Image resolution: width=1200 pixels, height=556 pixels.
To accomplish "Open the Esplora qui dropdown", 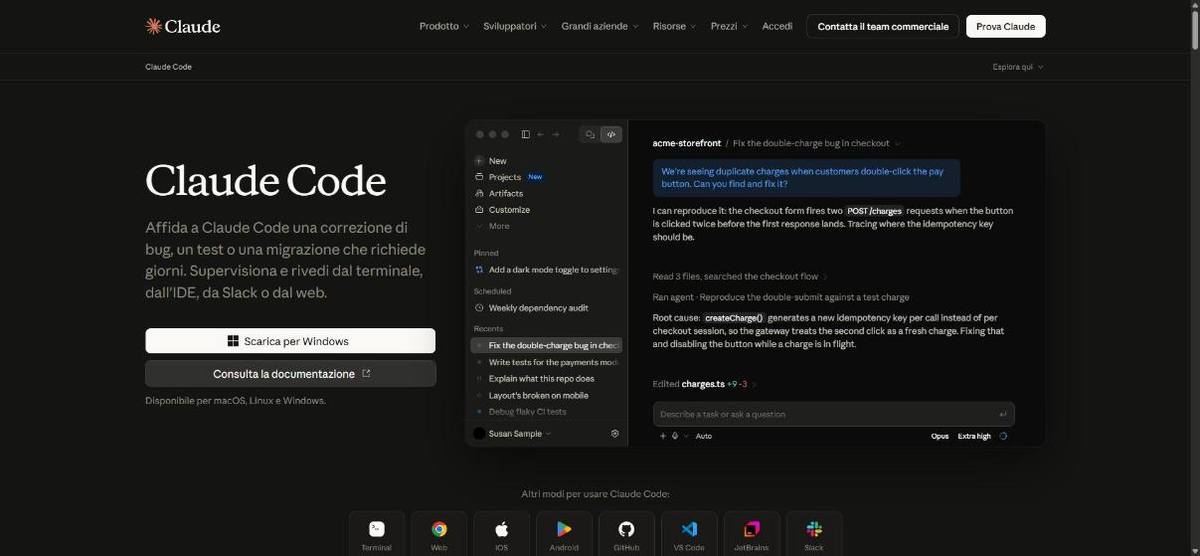I will pos(1018,67).
